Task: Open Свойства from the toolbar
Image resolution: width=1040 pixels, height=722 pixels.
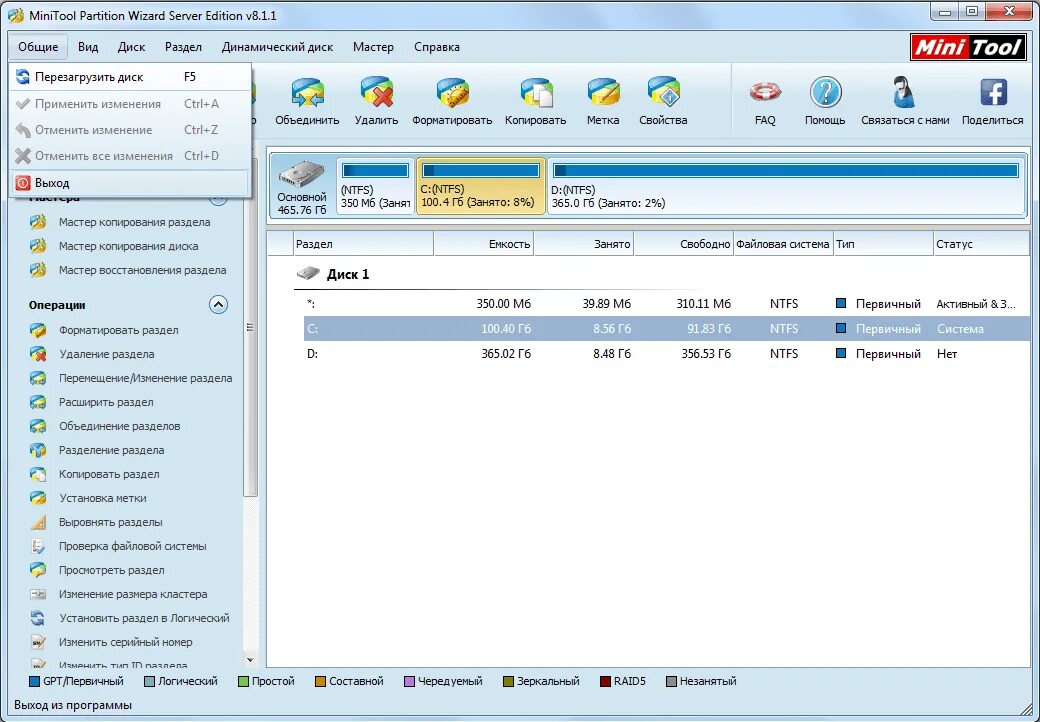Action: click(x=663, y=93)
